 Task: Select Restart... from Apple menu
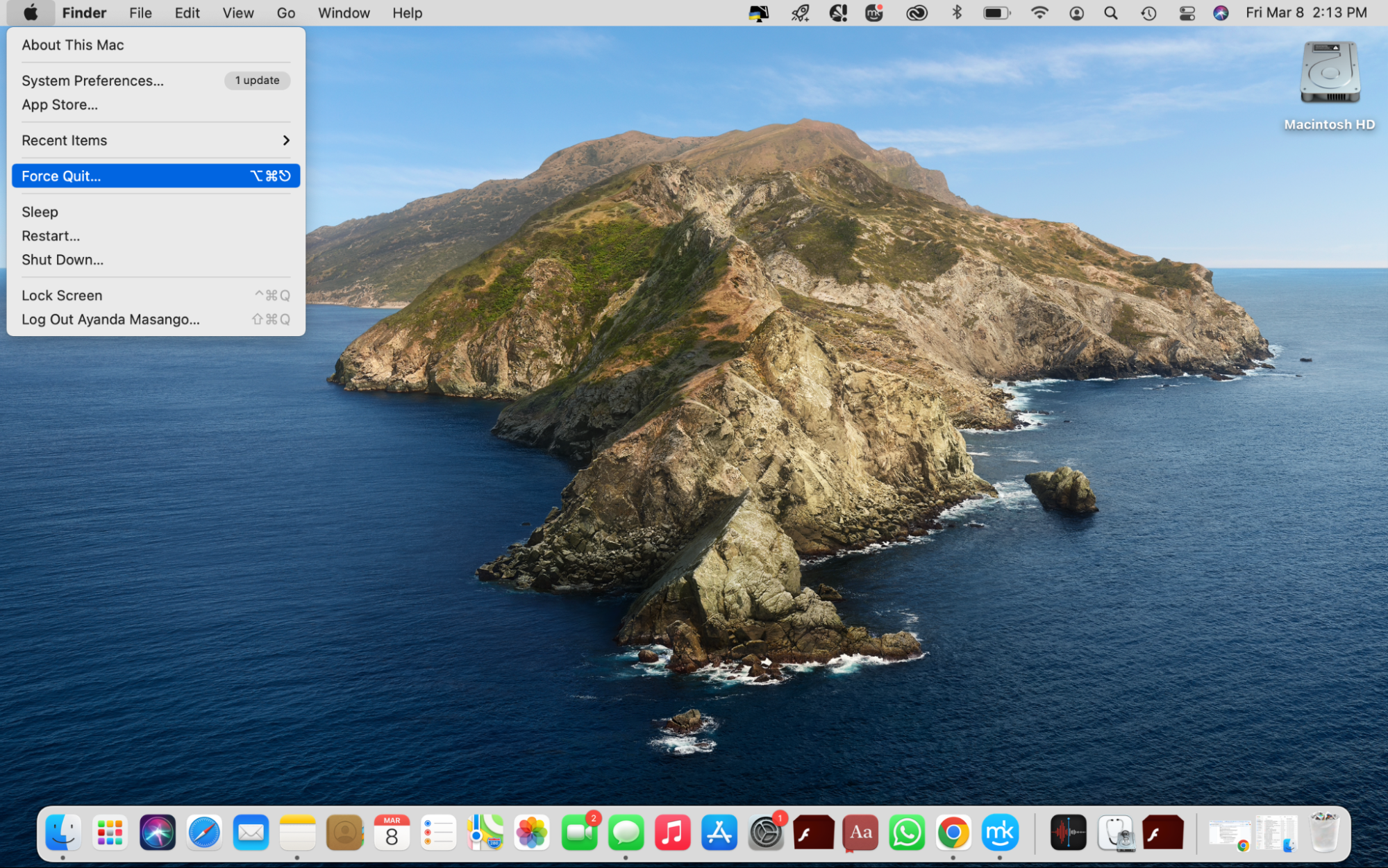(x=156, y=236)
